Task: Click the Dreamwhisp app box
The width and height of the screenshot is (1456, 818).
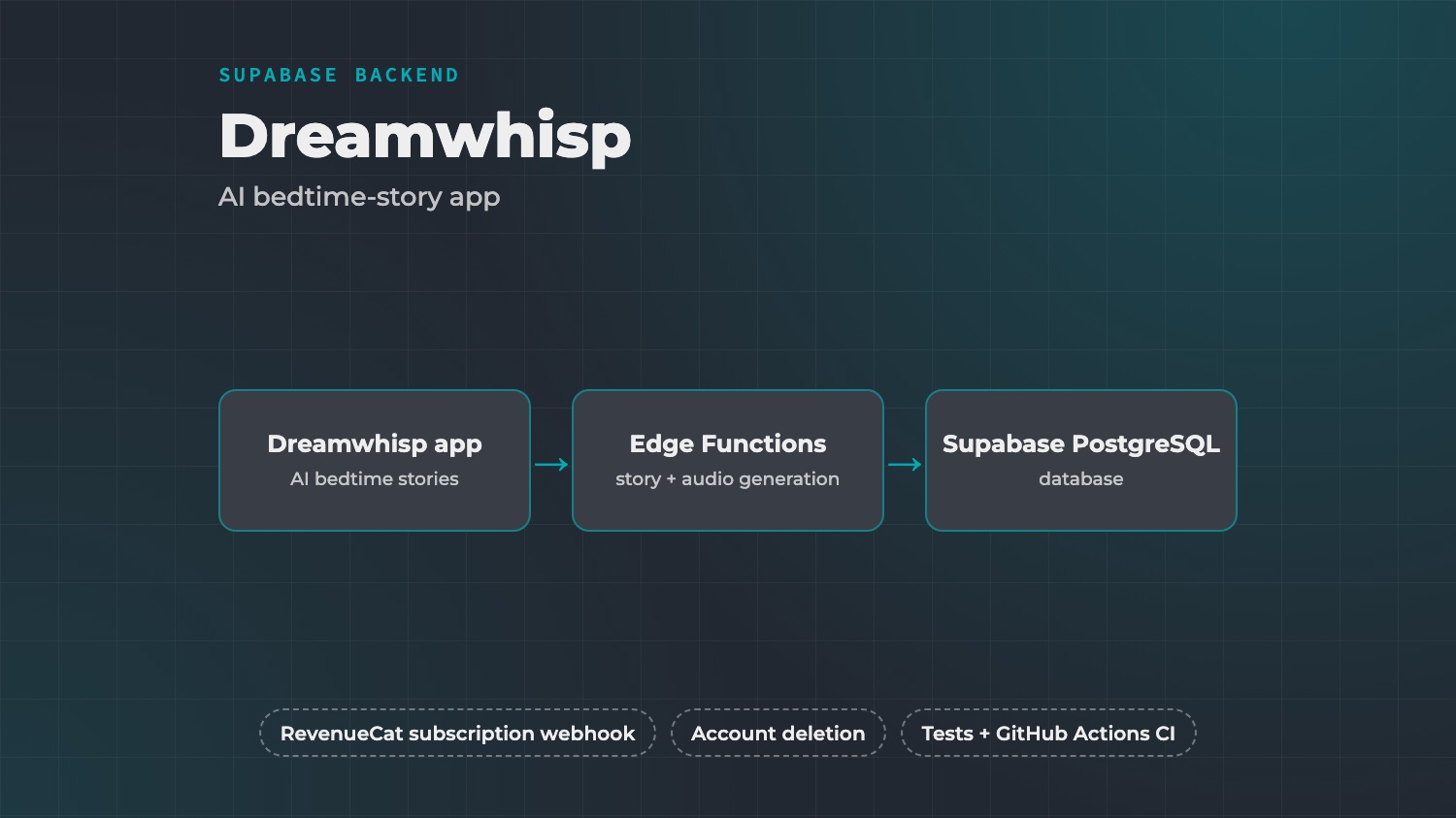Action: (x=375, y=461)
